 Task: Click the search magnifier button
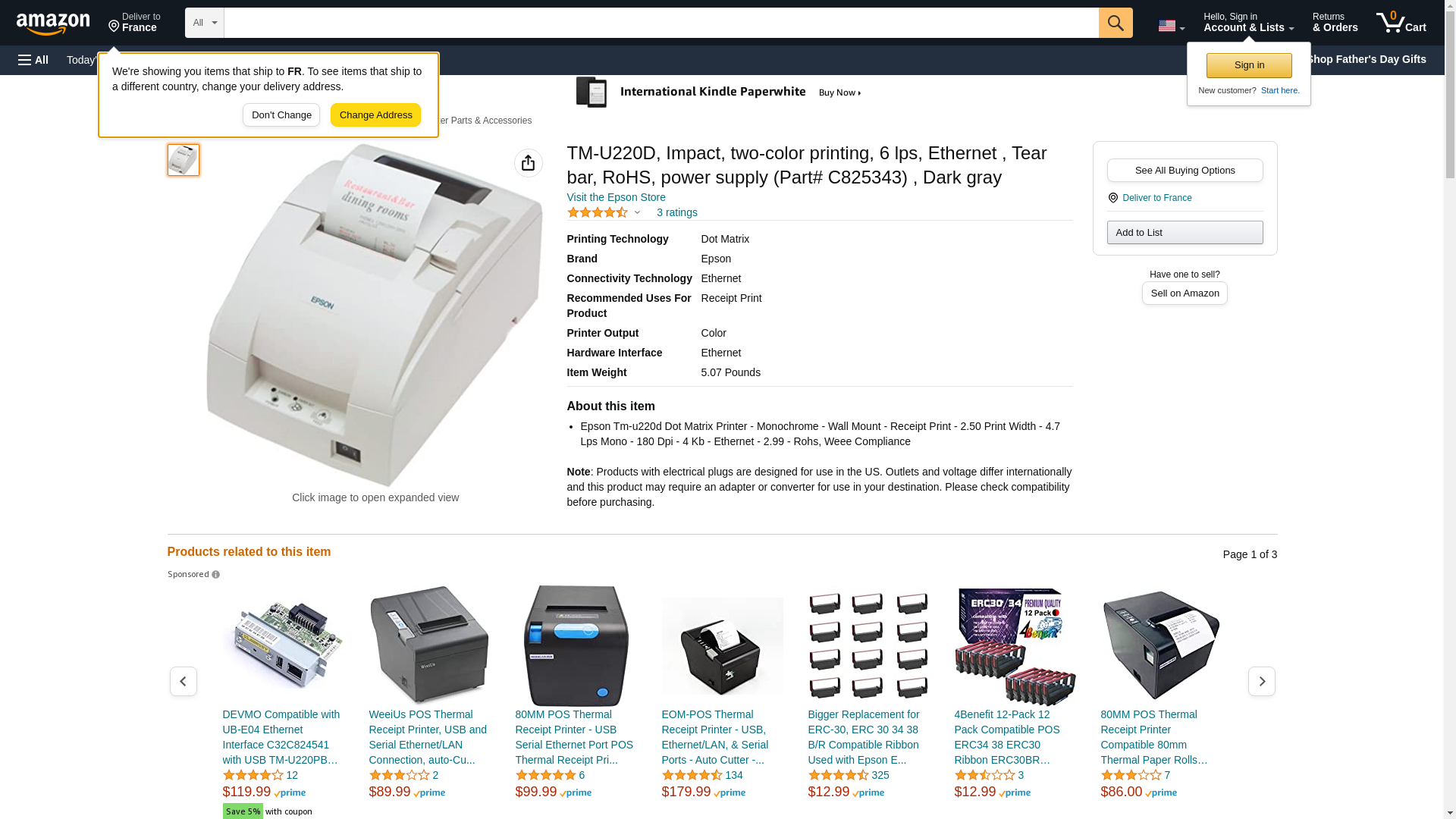(1116, 23)
